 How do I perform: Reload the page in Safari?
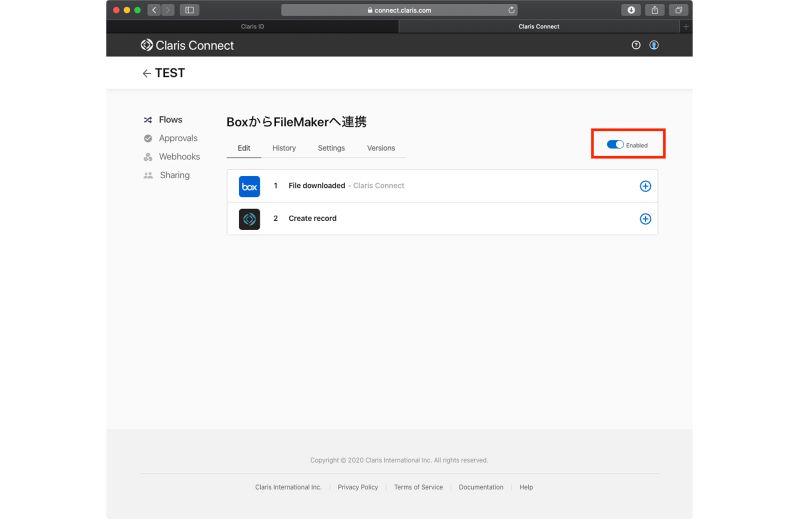coord(511,10)
